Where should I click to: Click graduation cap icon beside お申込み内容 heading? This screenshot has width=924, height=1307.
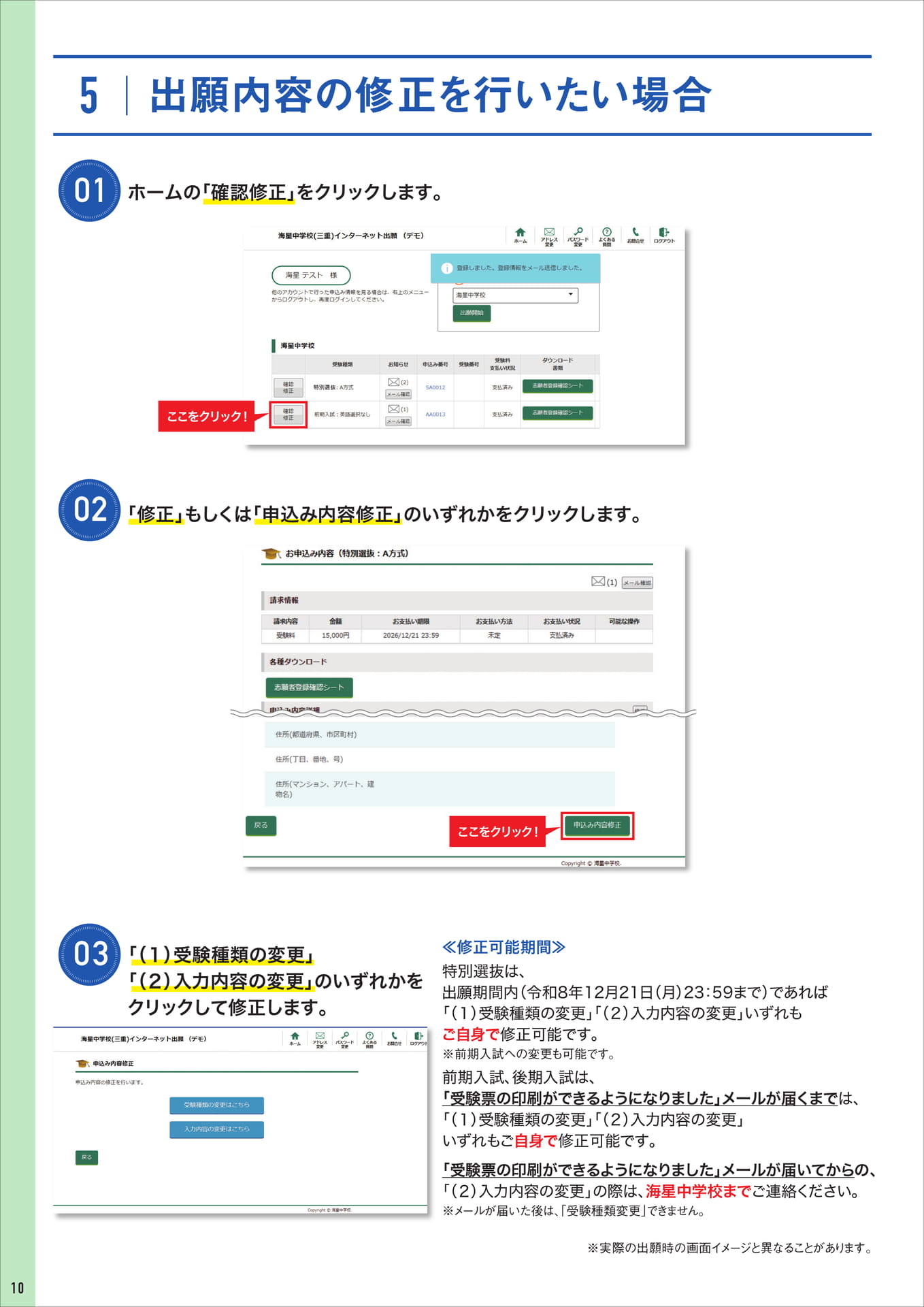point(271,553)
